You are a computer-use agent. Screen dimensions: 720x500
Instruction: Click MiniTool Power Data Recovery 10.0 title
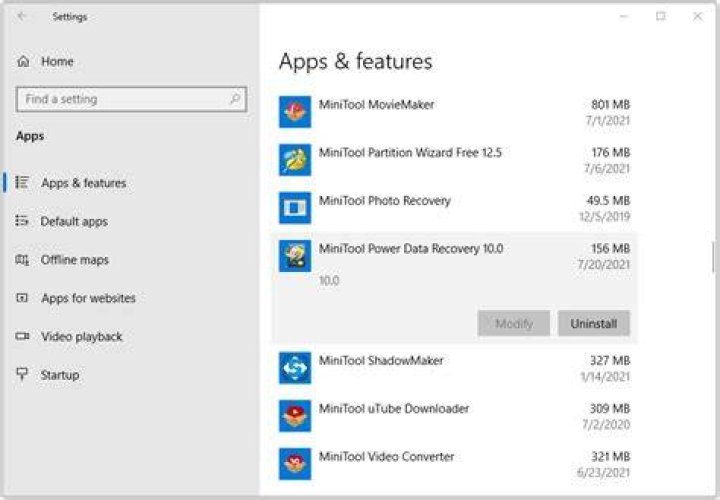pos(411,248)
